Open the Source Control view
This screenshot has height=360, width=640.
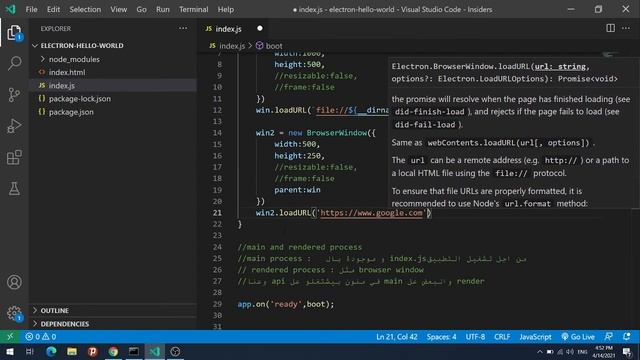coord(14,95)
